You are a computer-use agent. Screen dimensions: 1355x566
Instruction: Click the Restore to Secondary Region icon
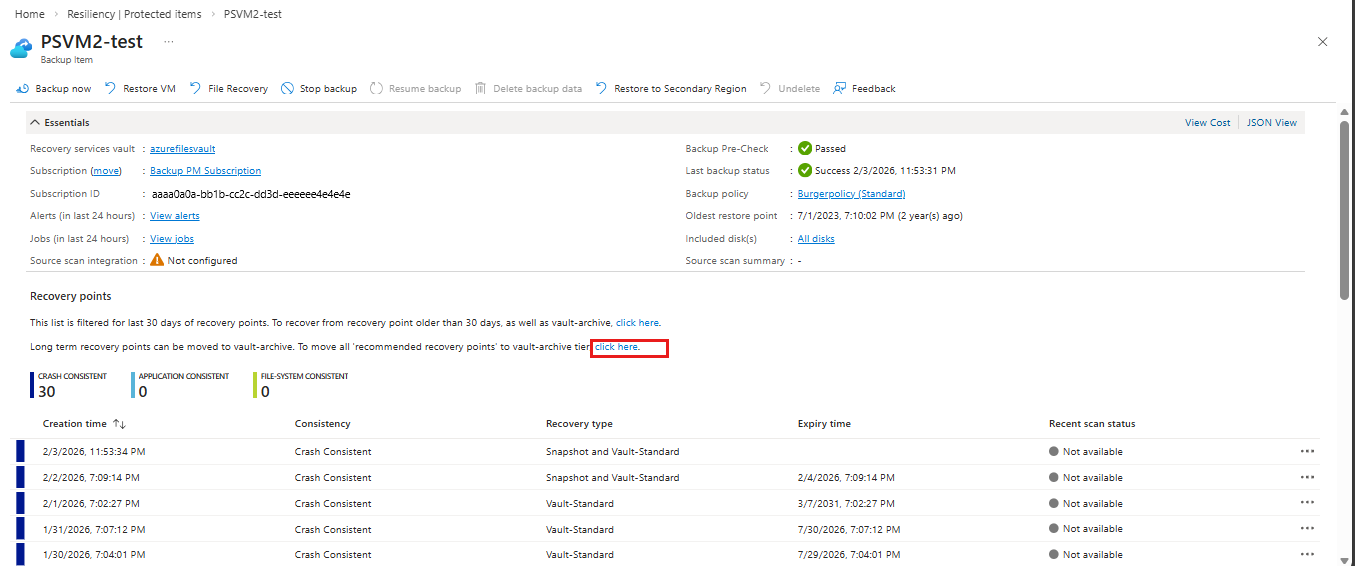[601, 89]
